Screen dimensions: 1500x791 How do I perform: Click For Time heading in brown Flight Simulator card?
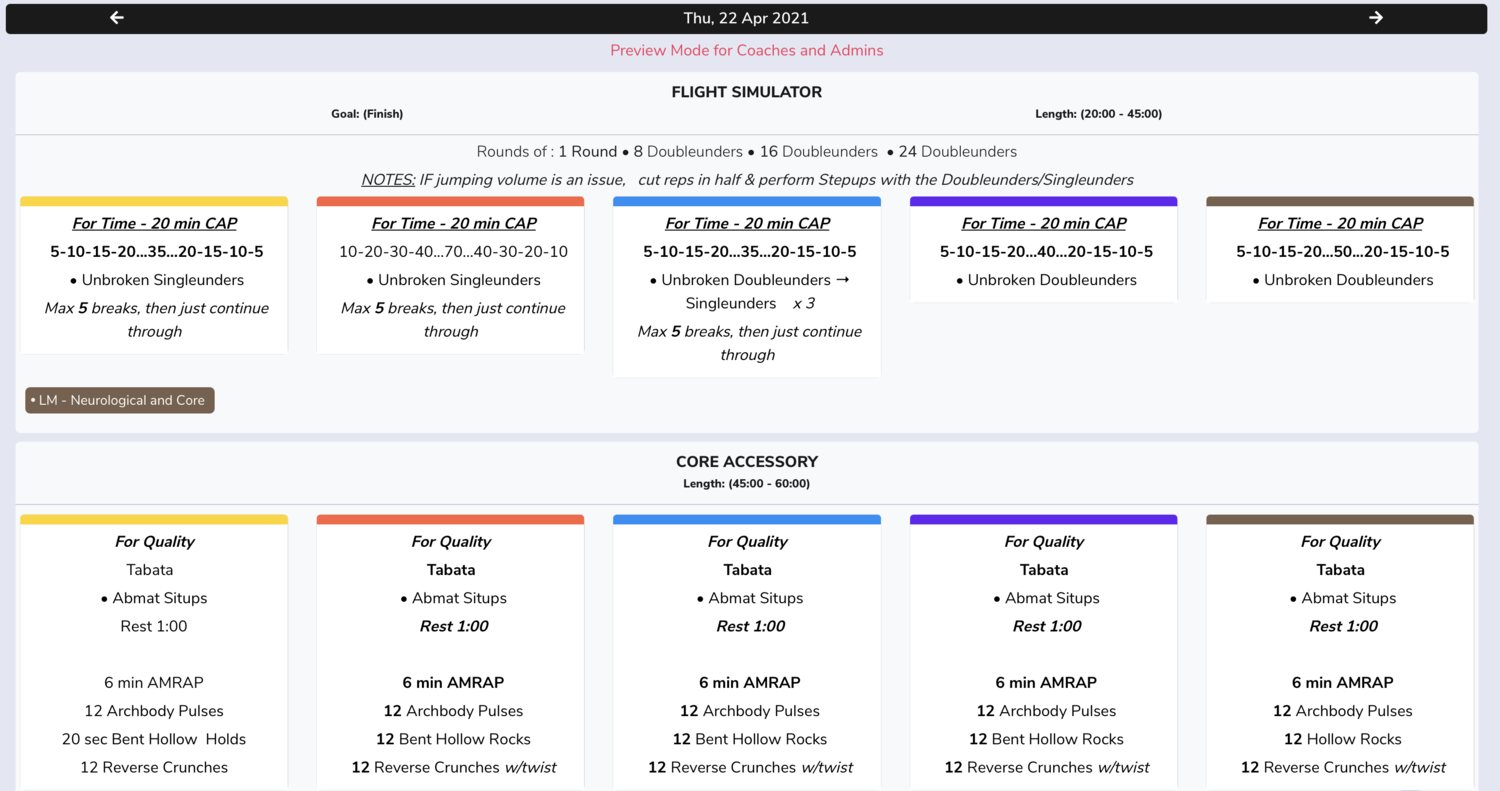pyautogui.click(x=1341, y=224)
